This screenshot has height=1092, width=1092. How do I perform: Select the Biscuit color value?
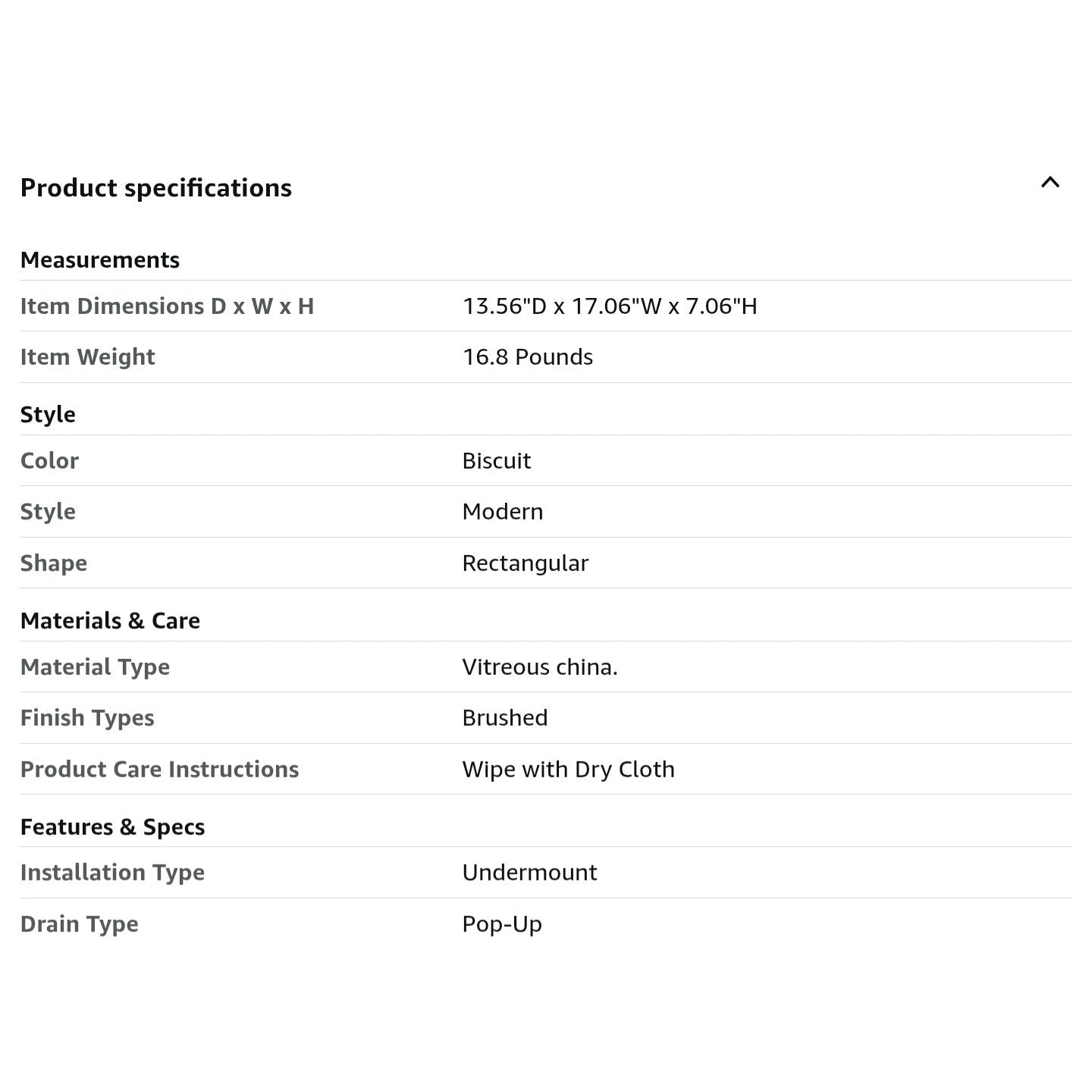coord(497,461)
